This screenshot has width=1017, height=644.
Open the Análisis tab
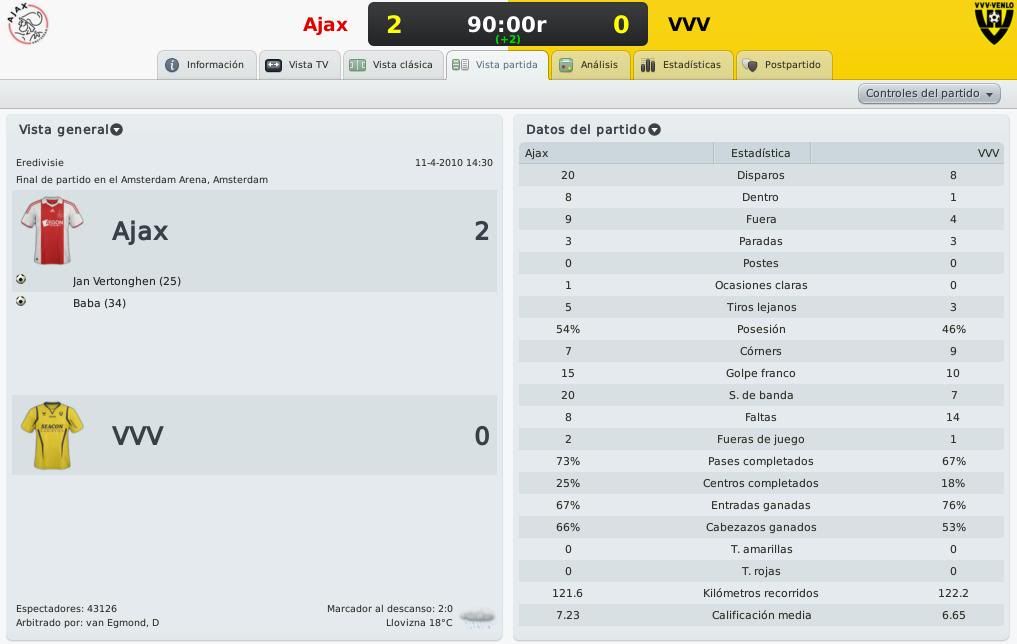(x=590, y=65)
